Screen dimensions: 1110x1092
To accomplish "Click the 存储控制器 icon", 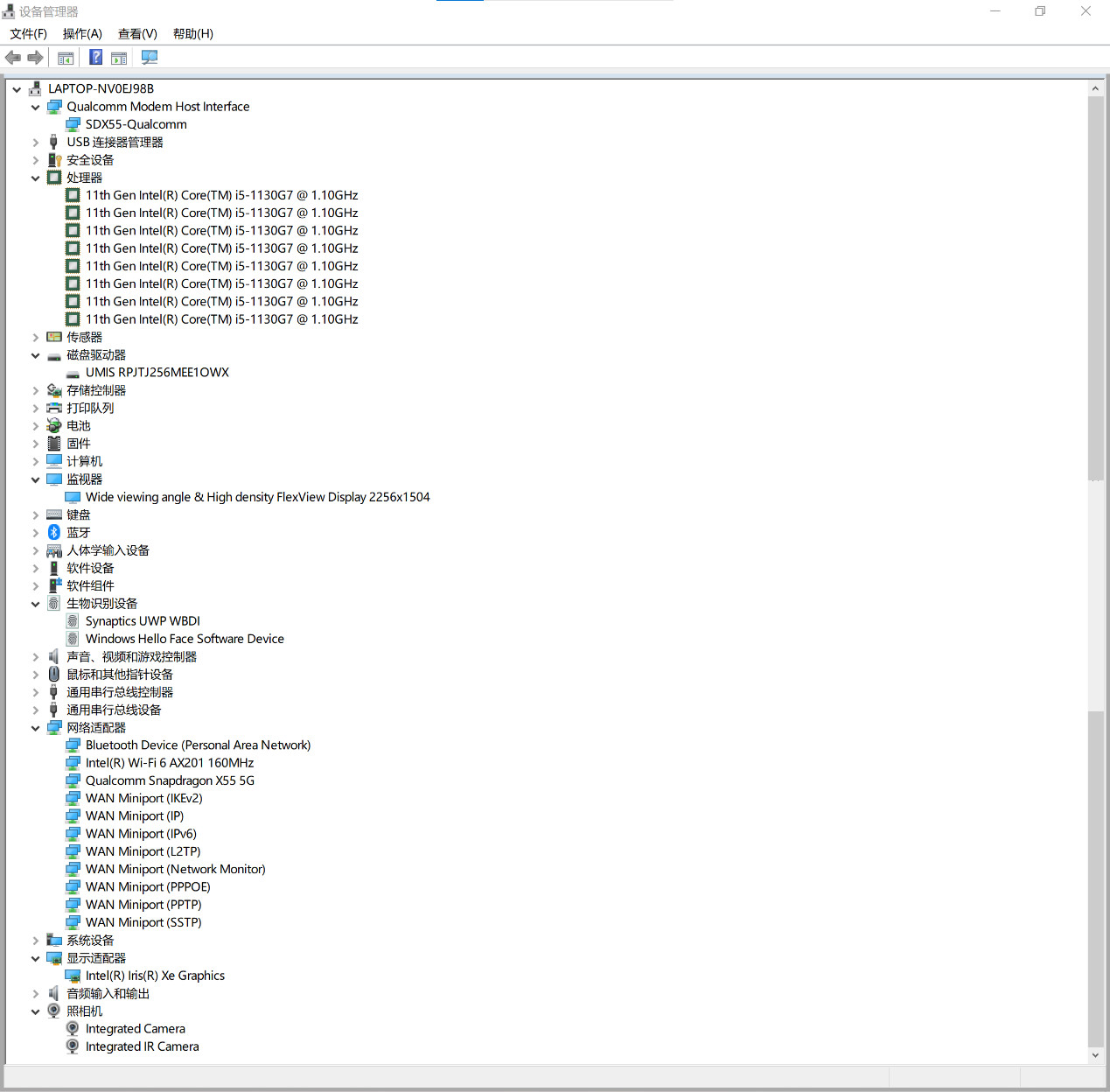I will pyautogui.click(x=54, y=390).
